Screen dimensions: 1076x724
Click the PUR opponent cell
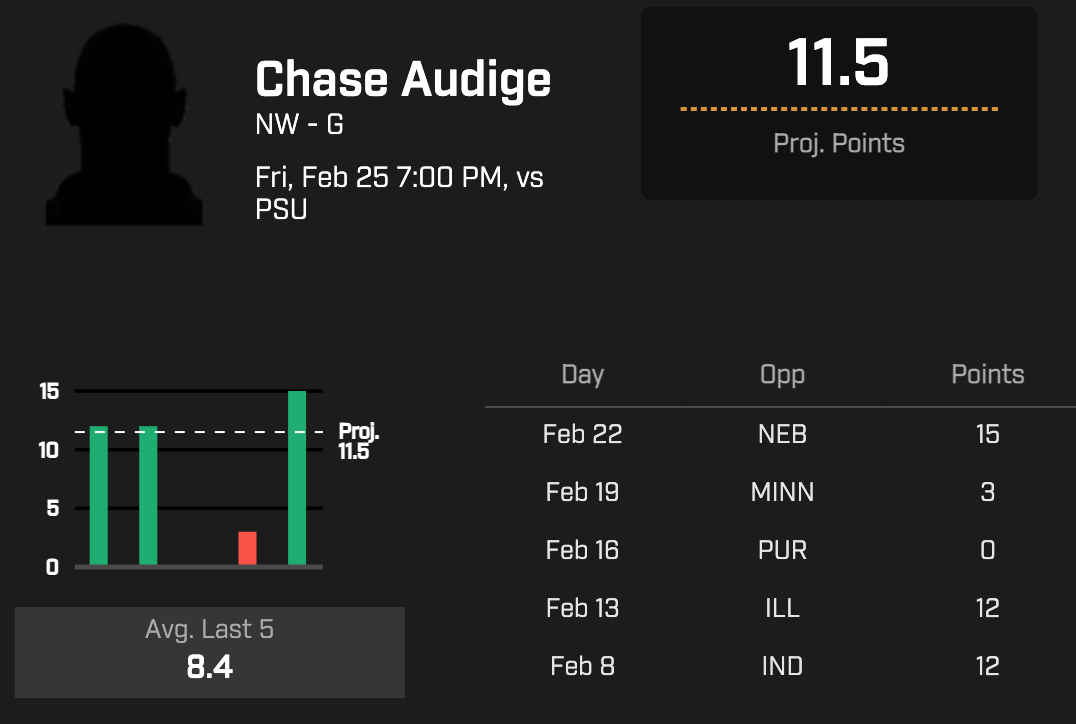[x=782, y=550]
